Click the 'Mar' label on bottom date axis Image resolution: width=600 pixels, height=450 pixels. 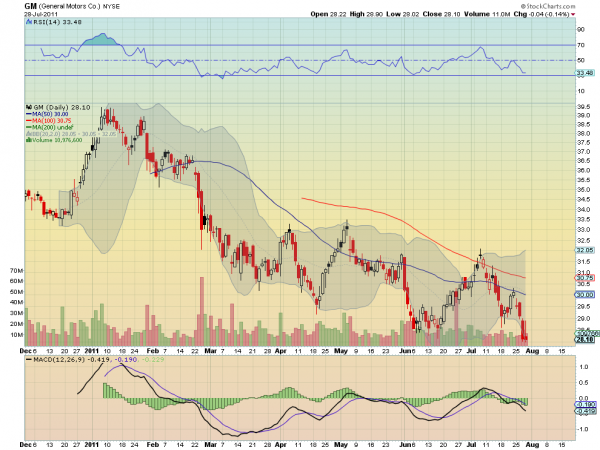click(210, 445)
